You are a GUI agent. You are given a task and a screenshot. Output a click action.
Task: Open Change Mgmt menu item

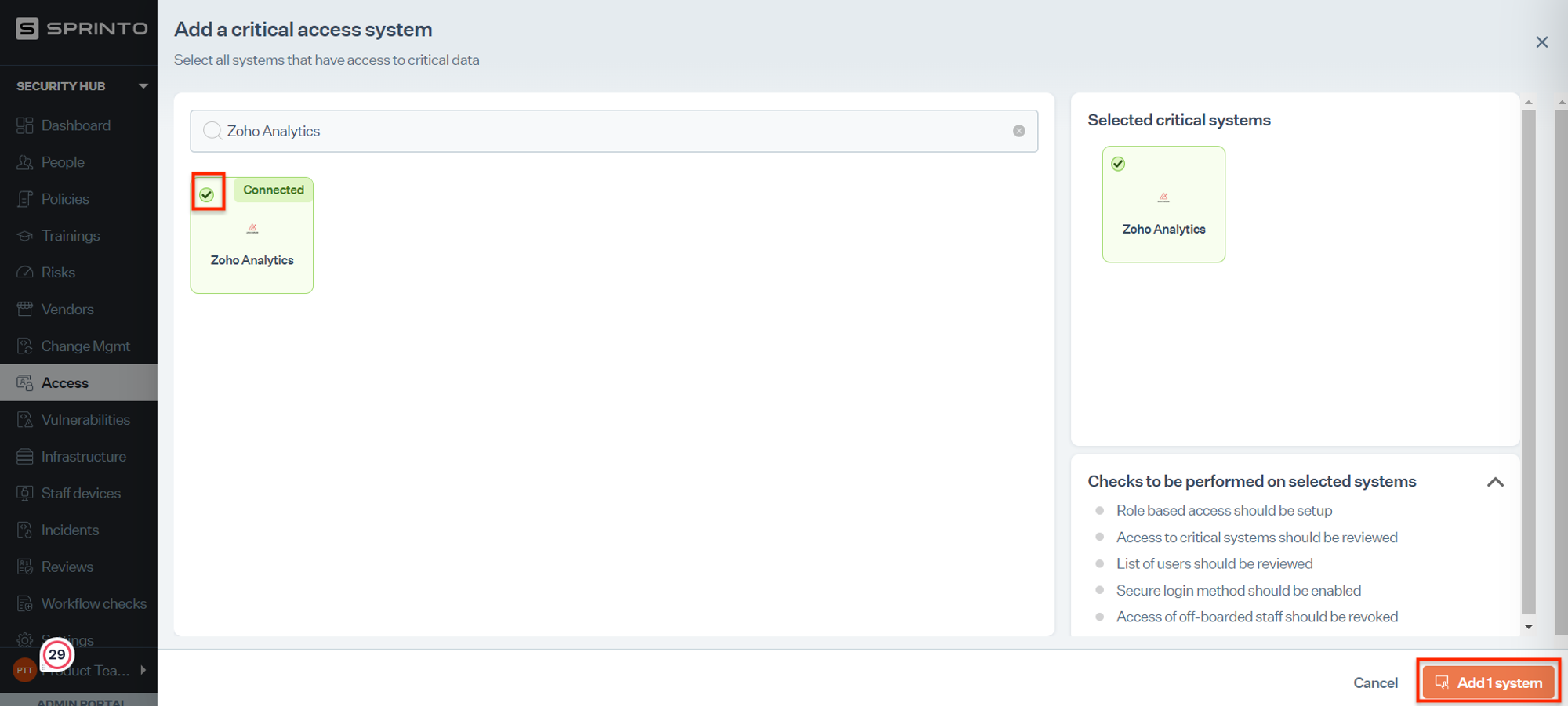click(78, 346)
